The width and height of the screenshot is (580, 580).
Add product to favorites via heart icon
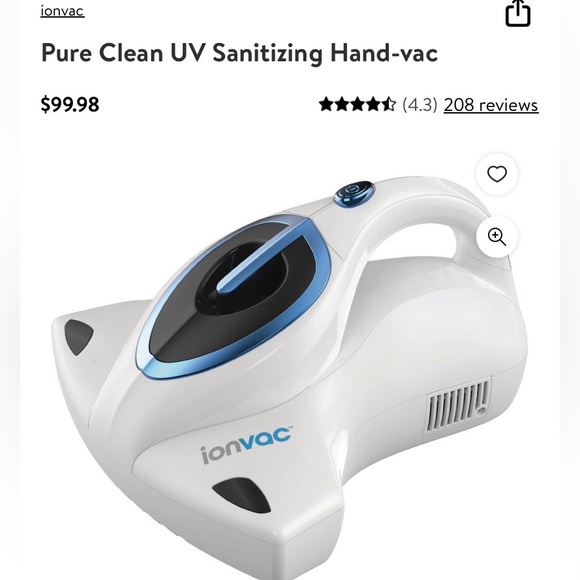pos(497,174)
